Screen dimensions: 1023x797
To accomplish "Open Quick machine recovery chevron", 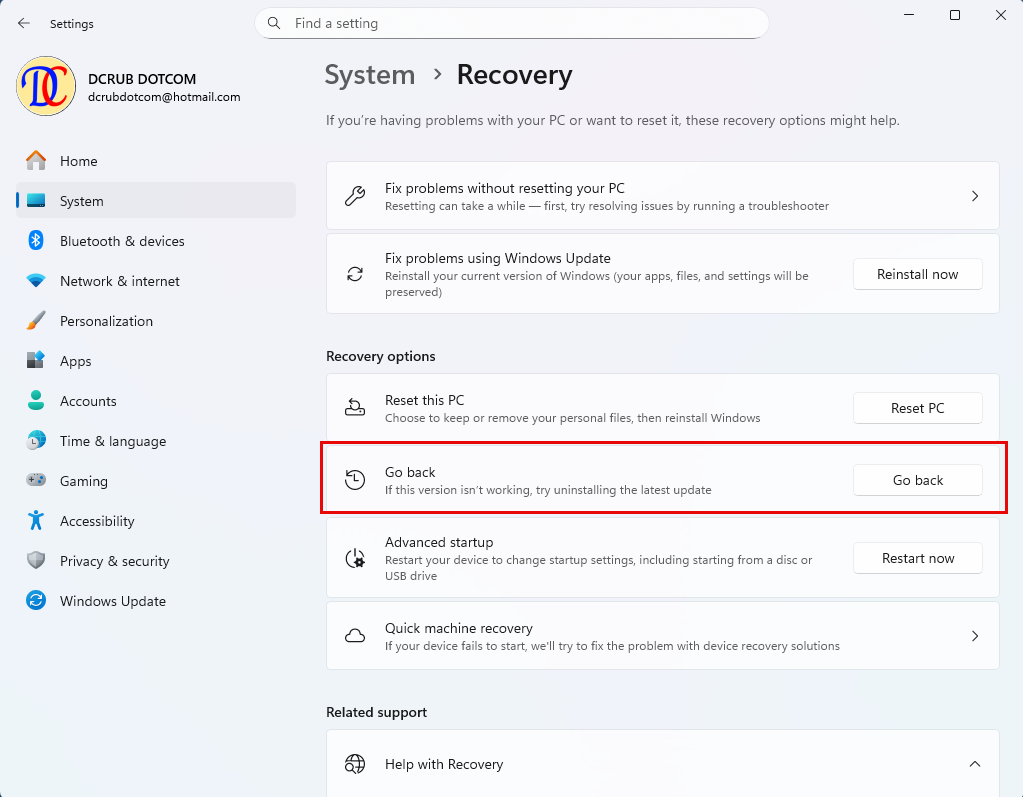I will pos(975,636).
